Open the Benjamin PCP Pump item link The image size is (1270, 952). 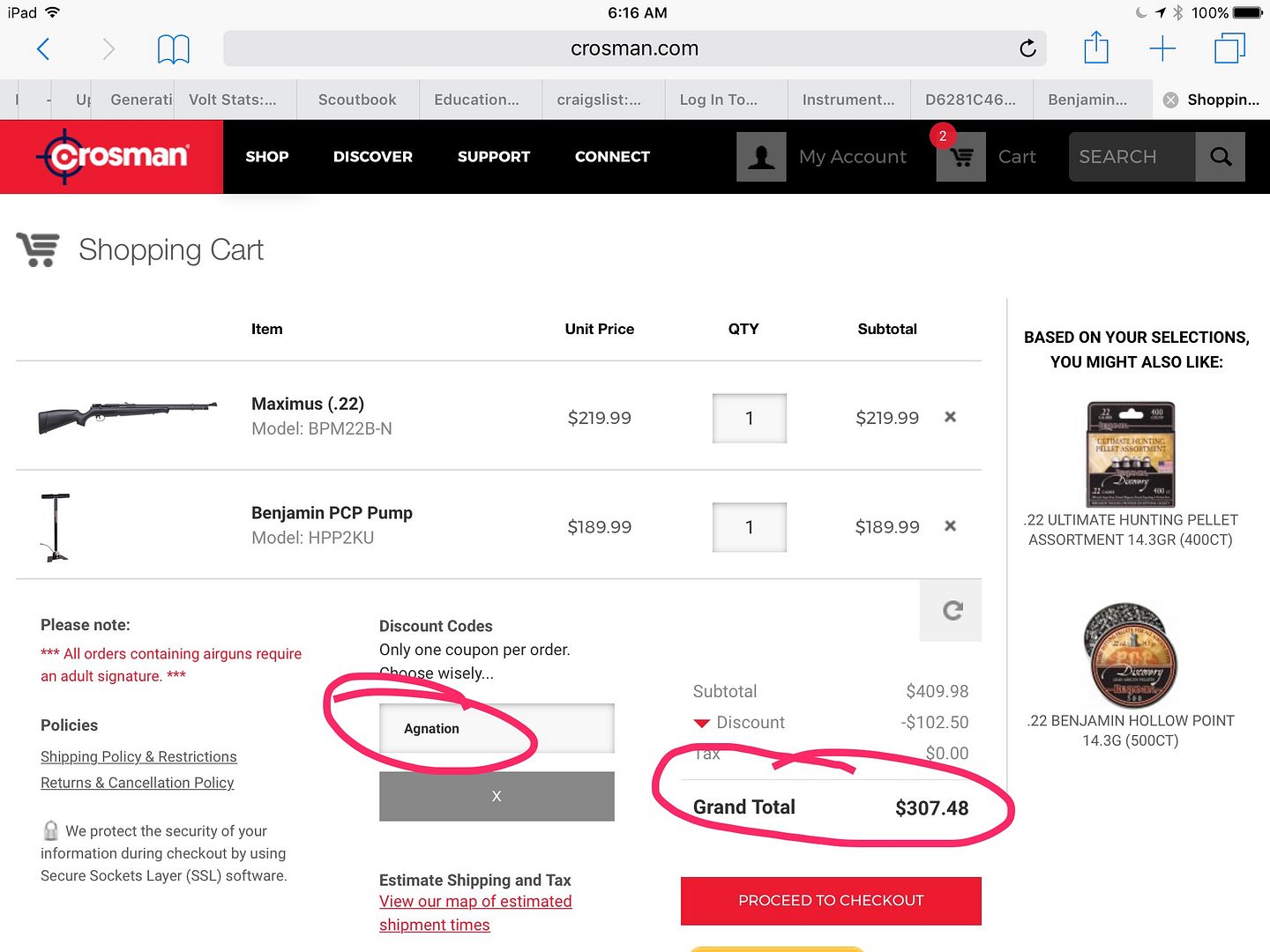point(332,513)
